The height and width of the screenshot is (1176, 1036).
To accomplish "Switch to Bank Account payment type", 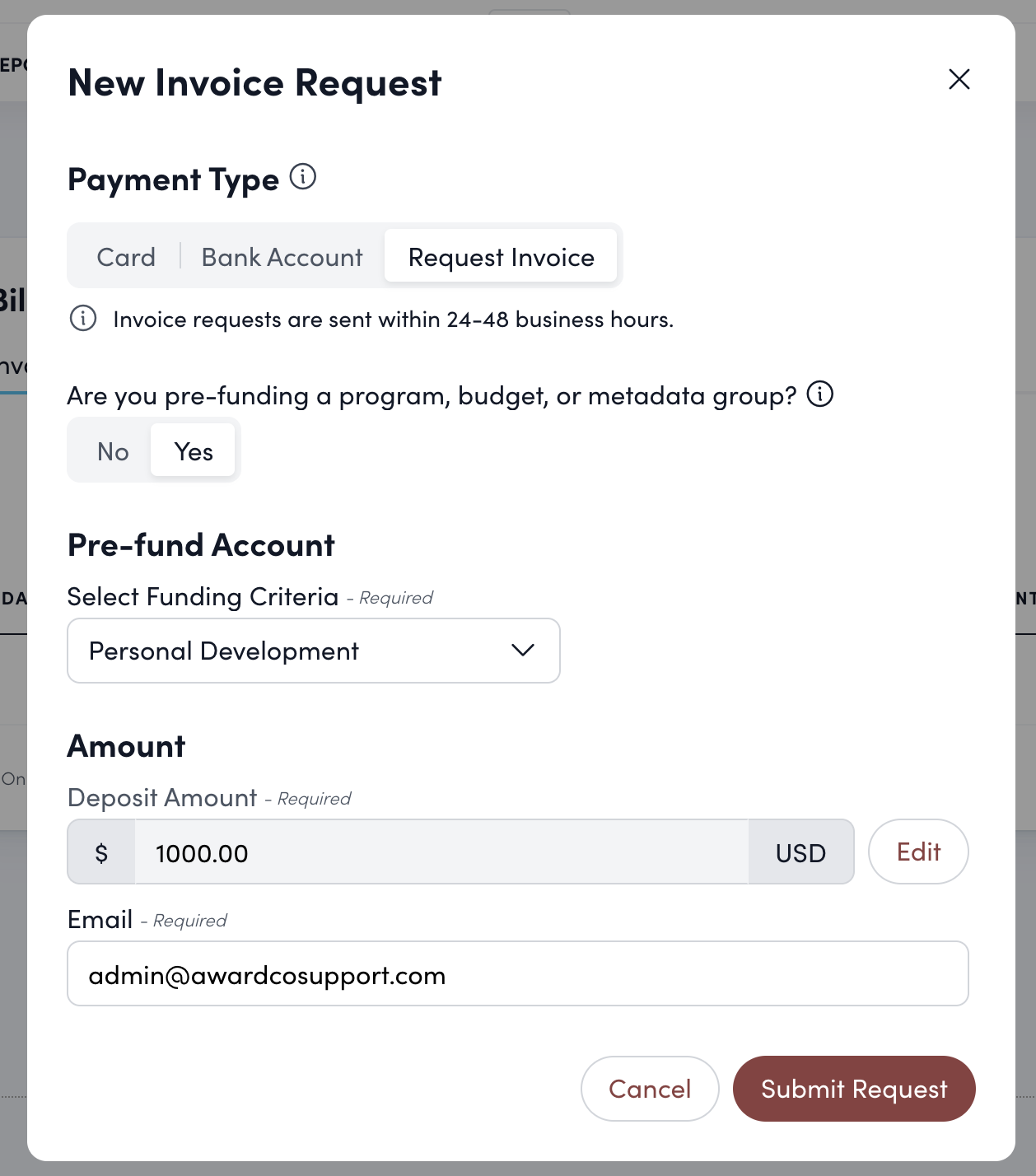I will pos(282,257).
